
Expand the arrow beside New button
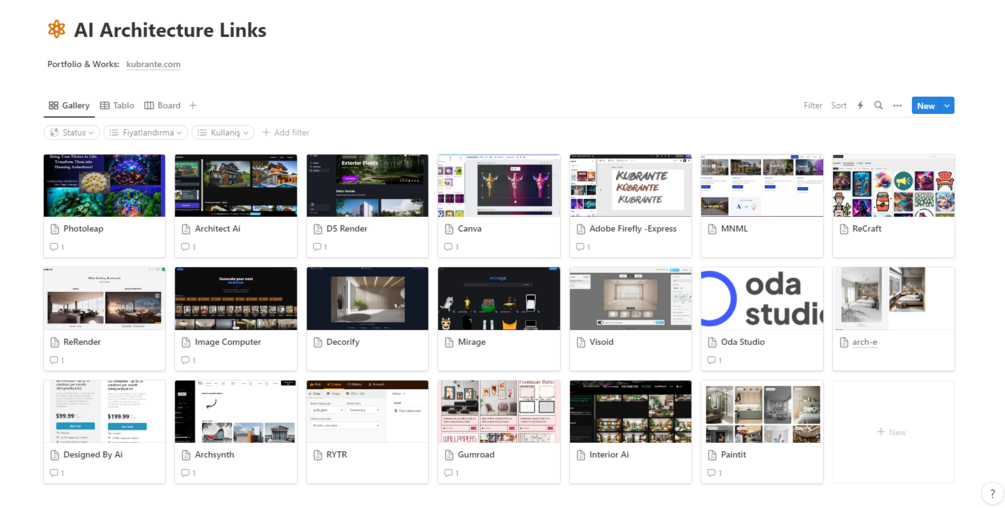(x=947, y=106)
